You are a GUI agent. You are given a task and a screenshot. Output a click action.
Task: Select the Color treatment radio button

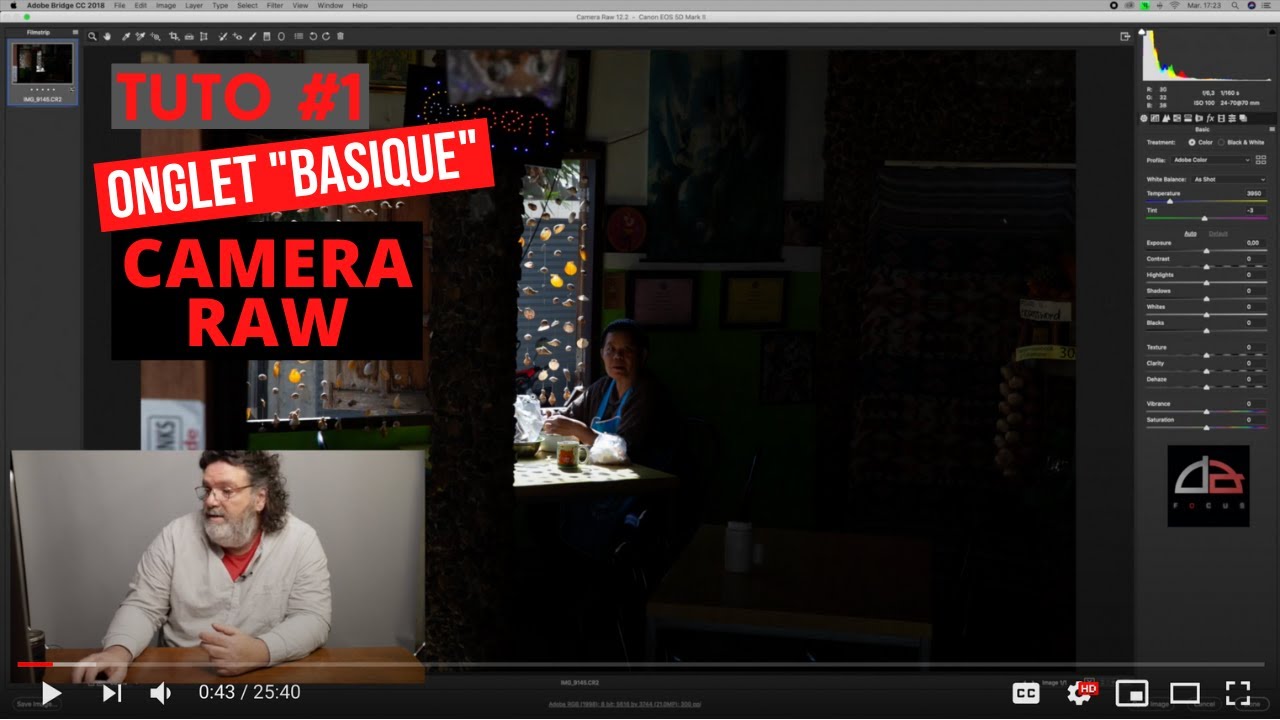[x=1192, y=142]
